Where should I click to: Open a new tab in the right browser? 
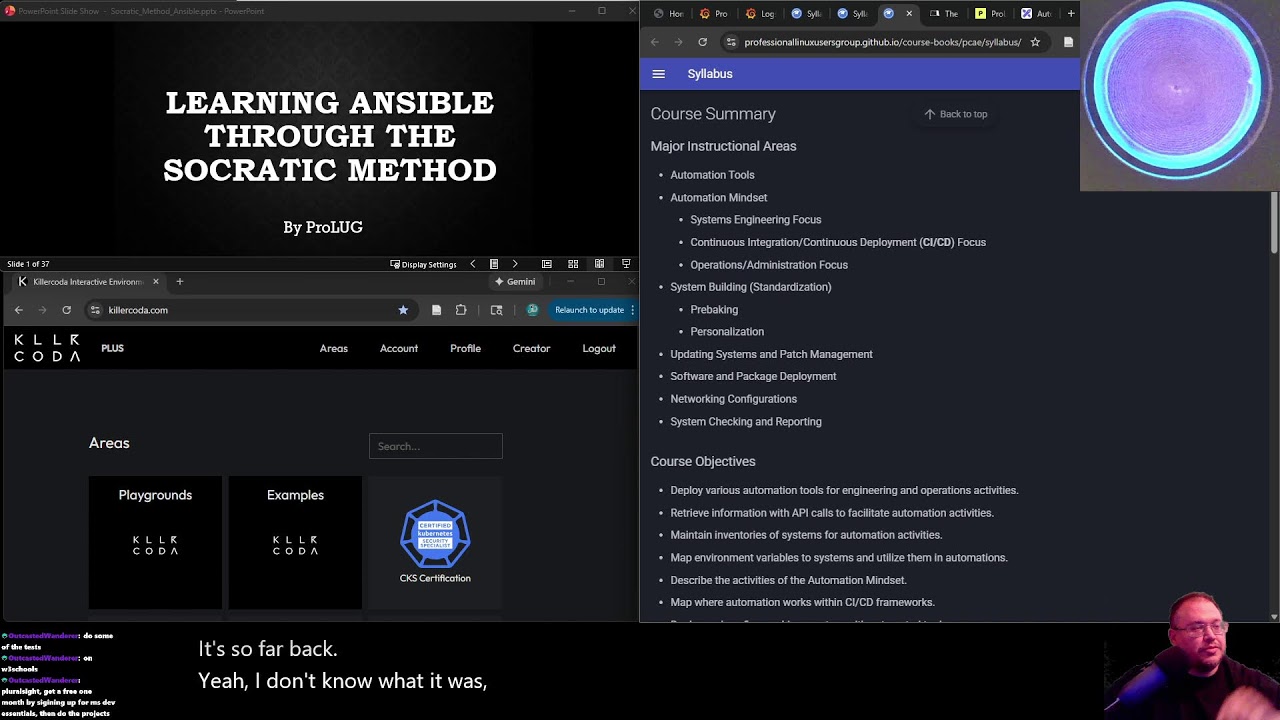coord(1071,13)
